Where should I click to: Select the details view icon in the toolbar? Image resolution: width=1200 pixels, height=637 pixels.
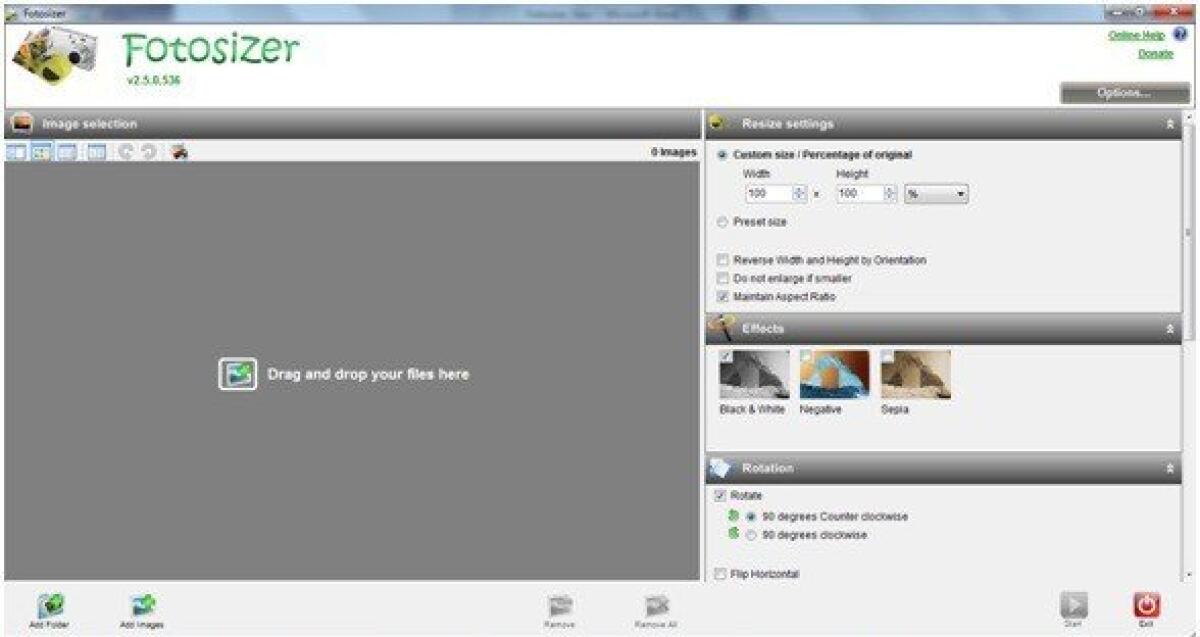[97, 155]
